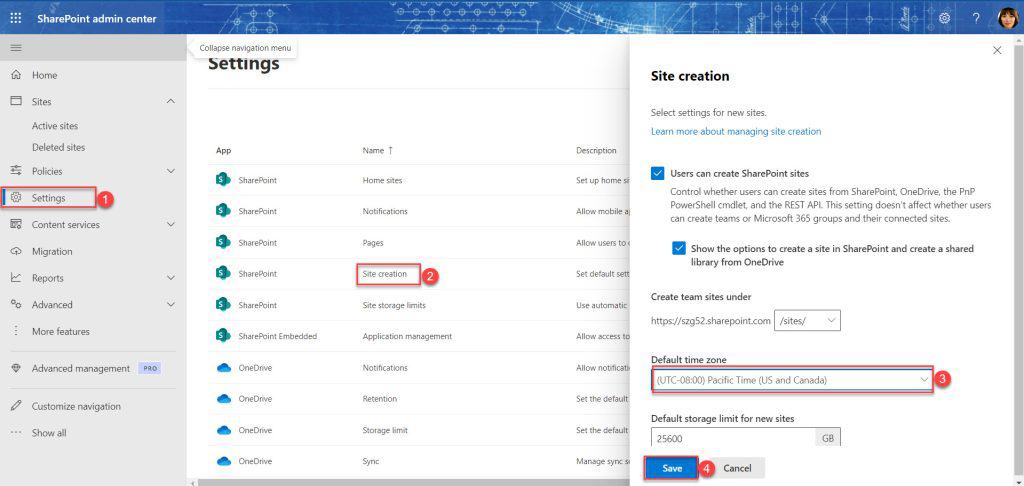This screenshot has height=486, width=1024.
Task: Click the Customize navigation pencil icon
Action: (x=16, y=406)
